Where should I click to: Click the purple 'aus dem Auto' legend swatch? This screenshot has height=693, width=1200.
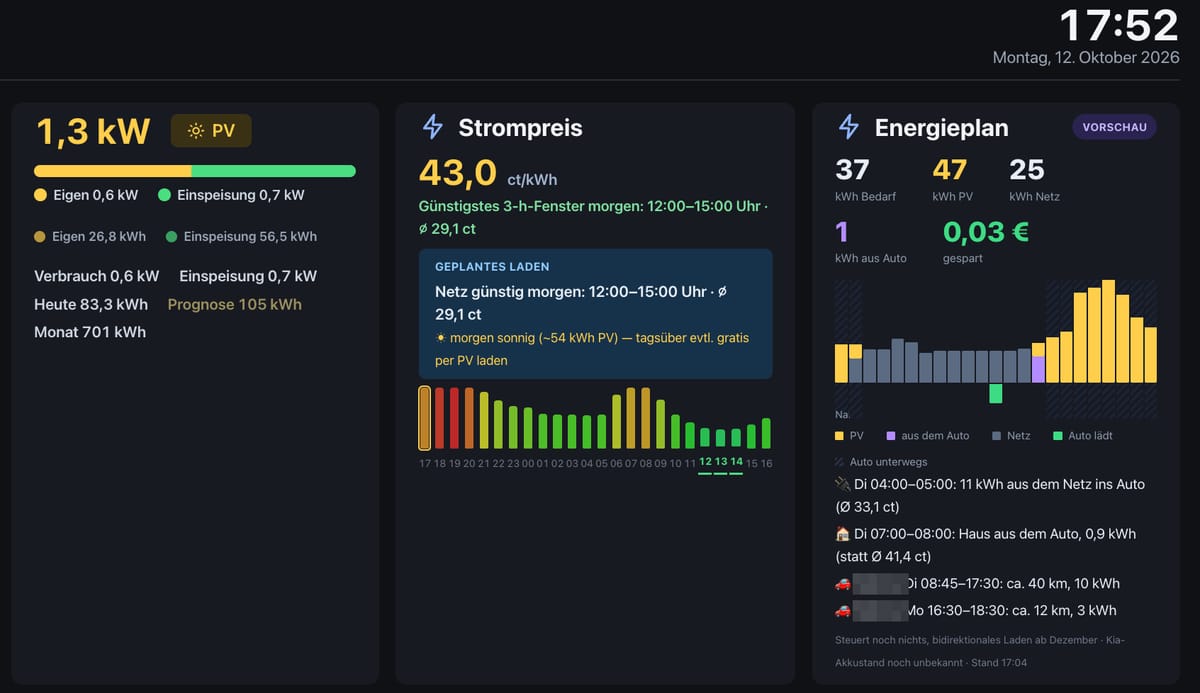point(891,436)
